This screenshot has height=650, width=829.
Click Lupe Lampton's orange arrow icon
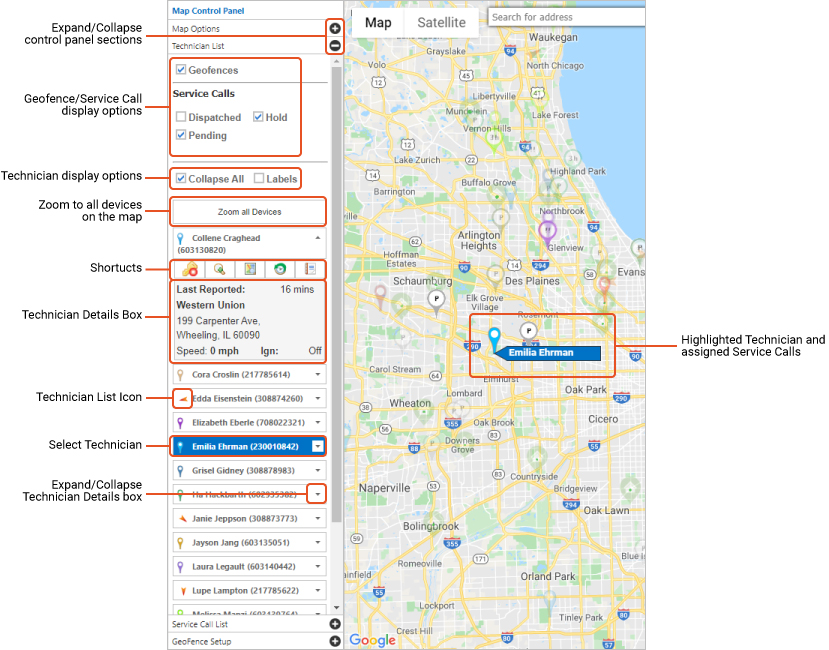tap(183, 591)
